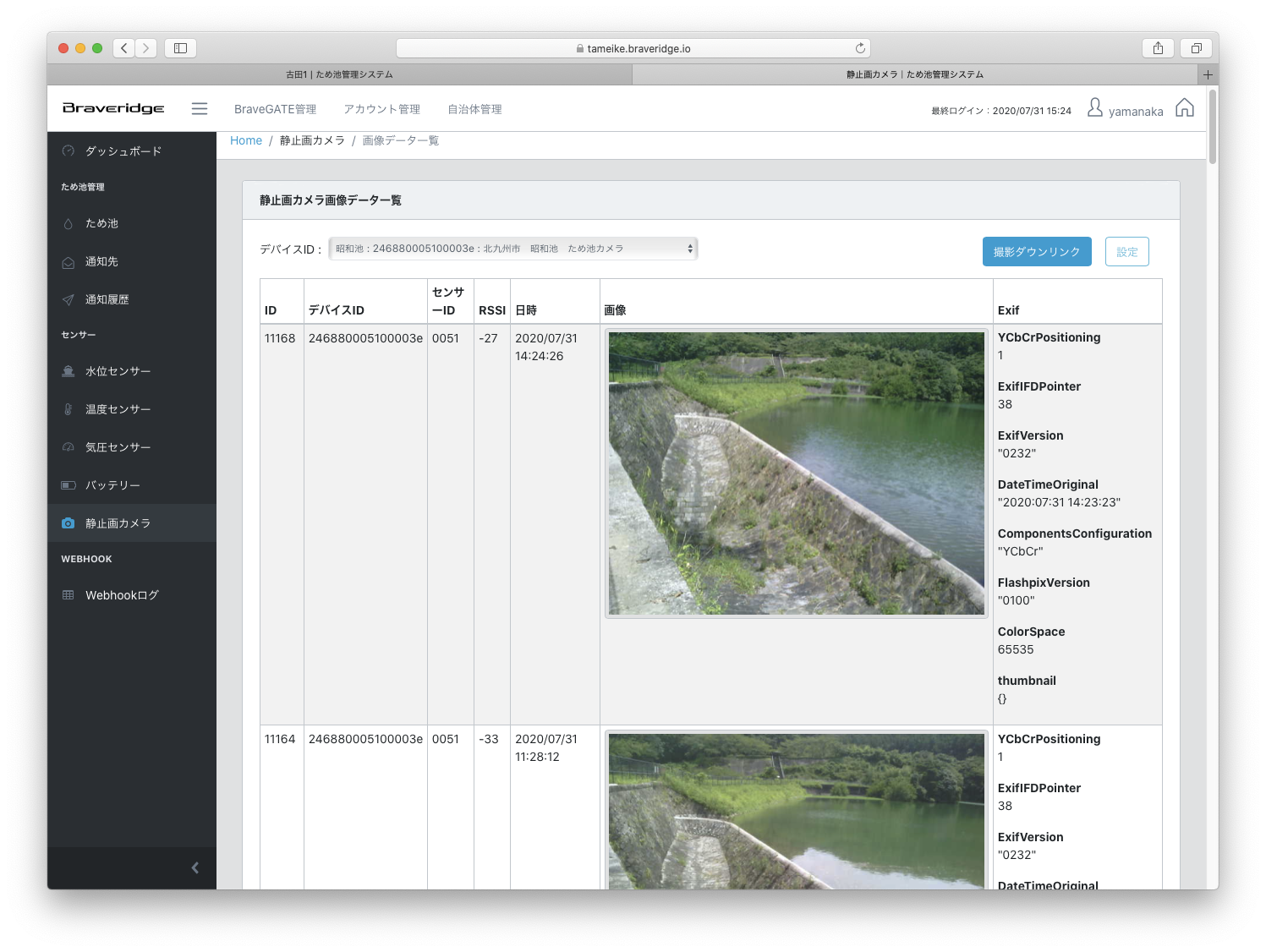The image size is (1266, 952).
Task: Open pond image from 14:24:26 capture
Action: click(x=796, y=473)
